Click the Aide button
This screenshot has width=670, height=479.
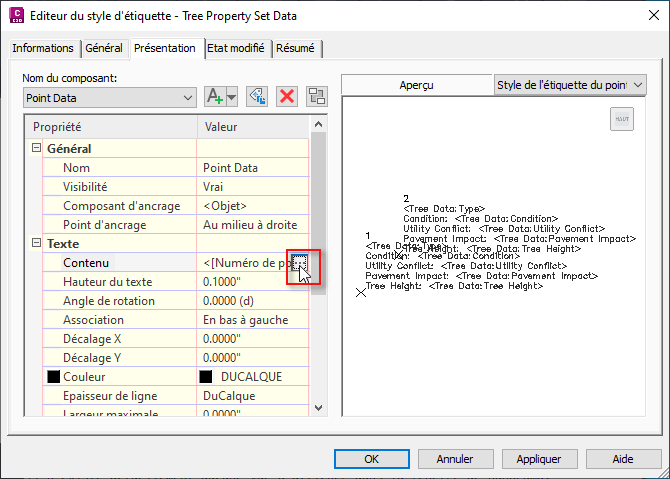(x=623, y=459)
